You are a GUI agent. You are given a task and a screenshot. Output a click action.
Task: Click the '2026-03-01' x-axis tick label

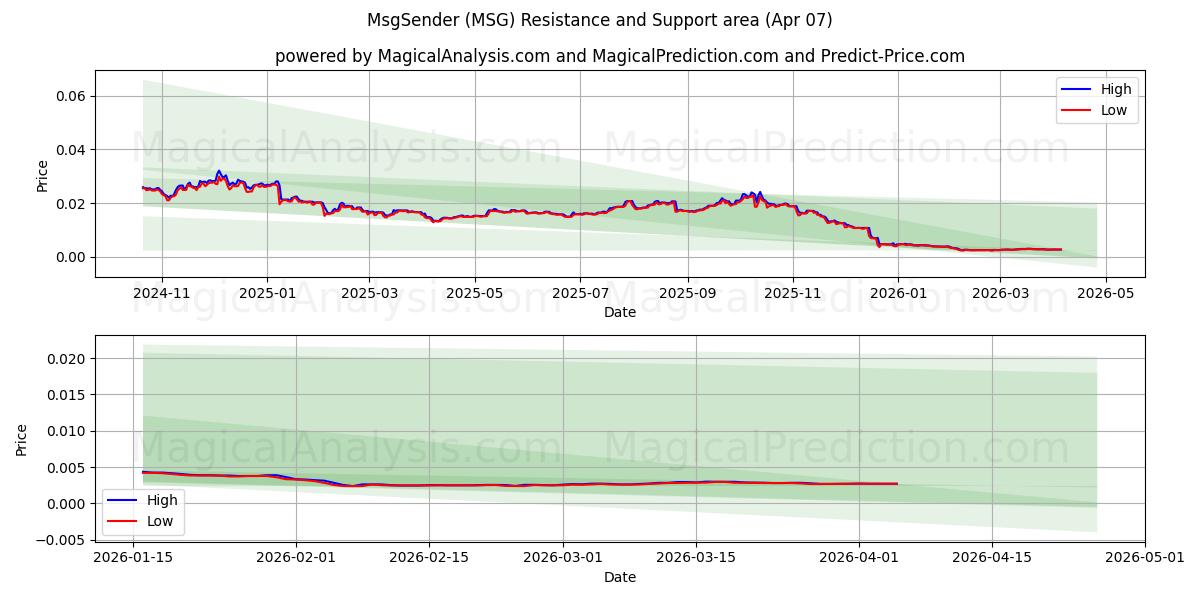click(x=563, y=558)
